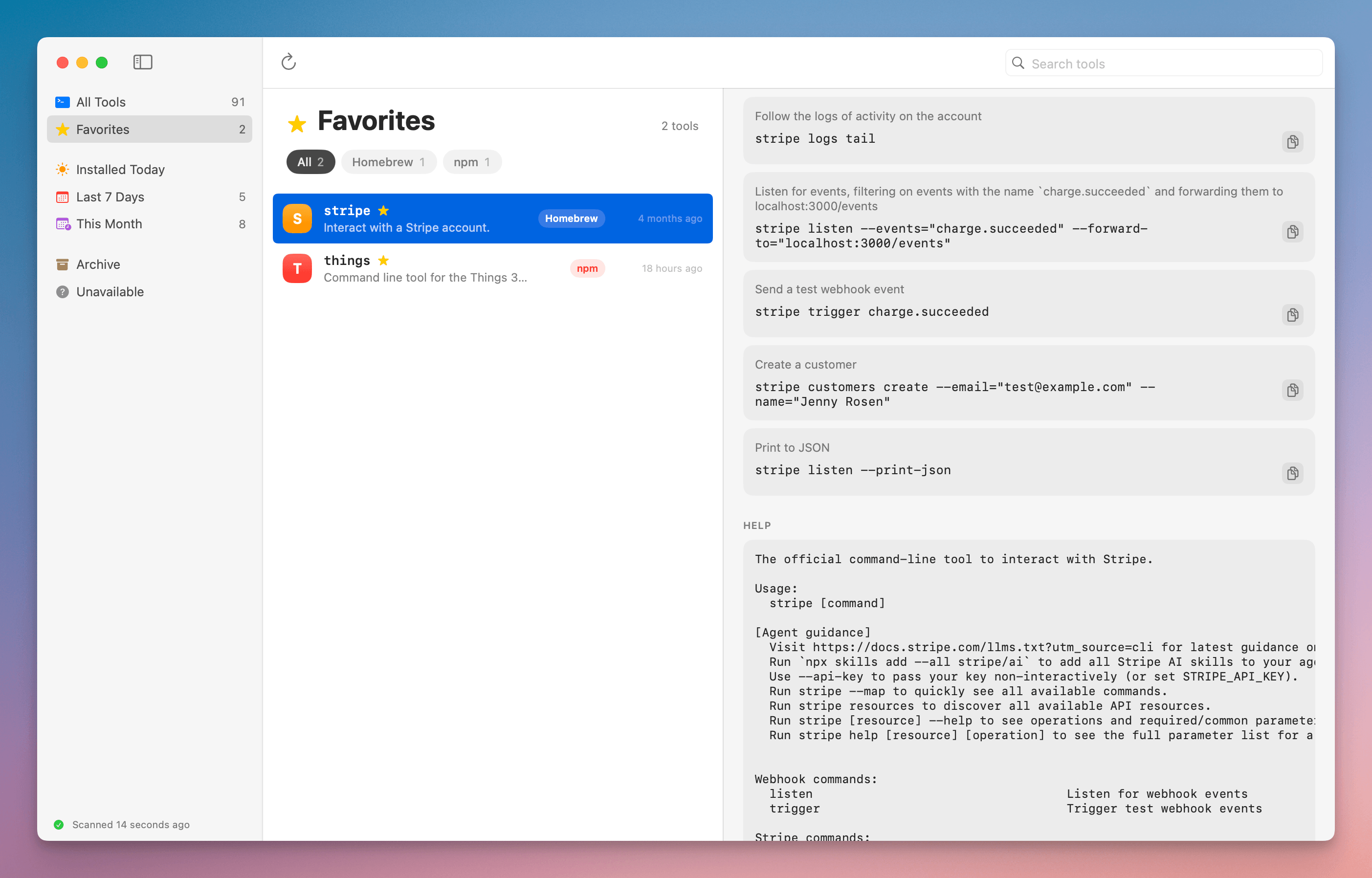Click the npm badge on things row
Screen dimensions: 1372x878
[x=587, y=268]
